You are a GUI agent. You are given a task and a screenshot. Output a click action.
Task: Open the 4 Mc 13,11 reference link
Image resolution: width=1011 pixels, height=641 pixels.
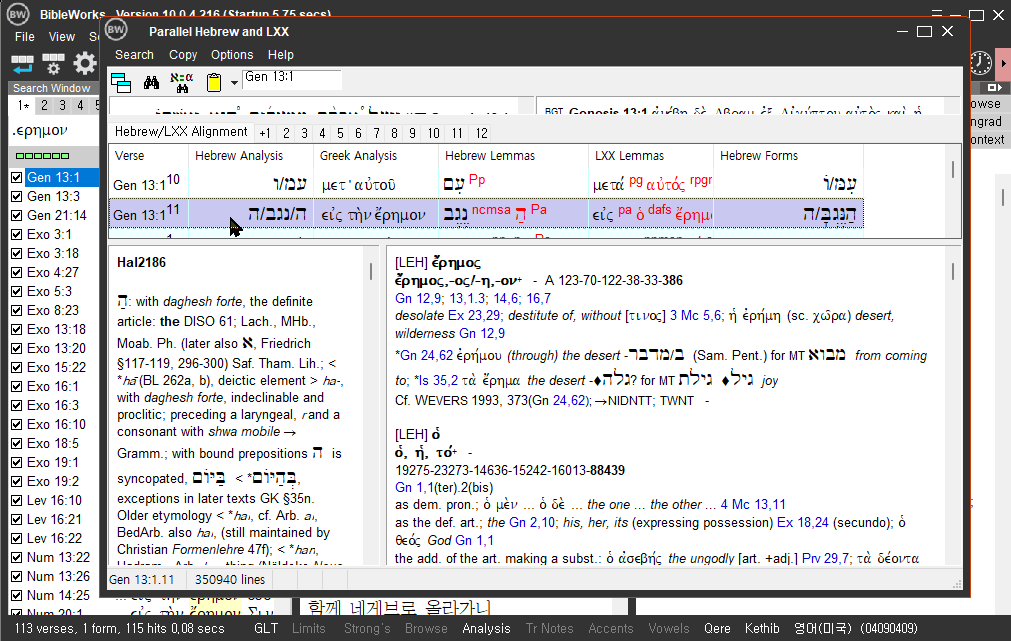pyautogui.click(x=752, y=504)
